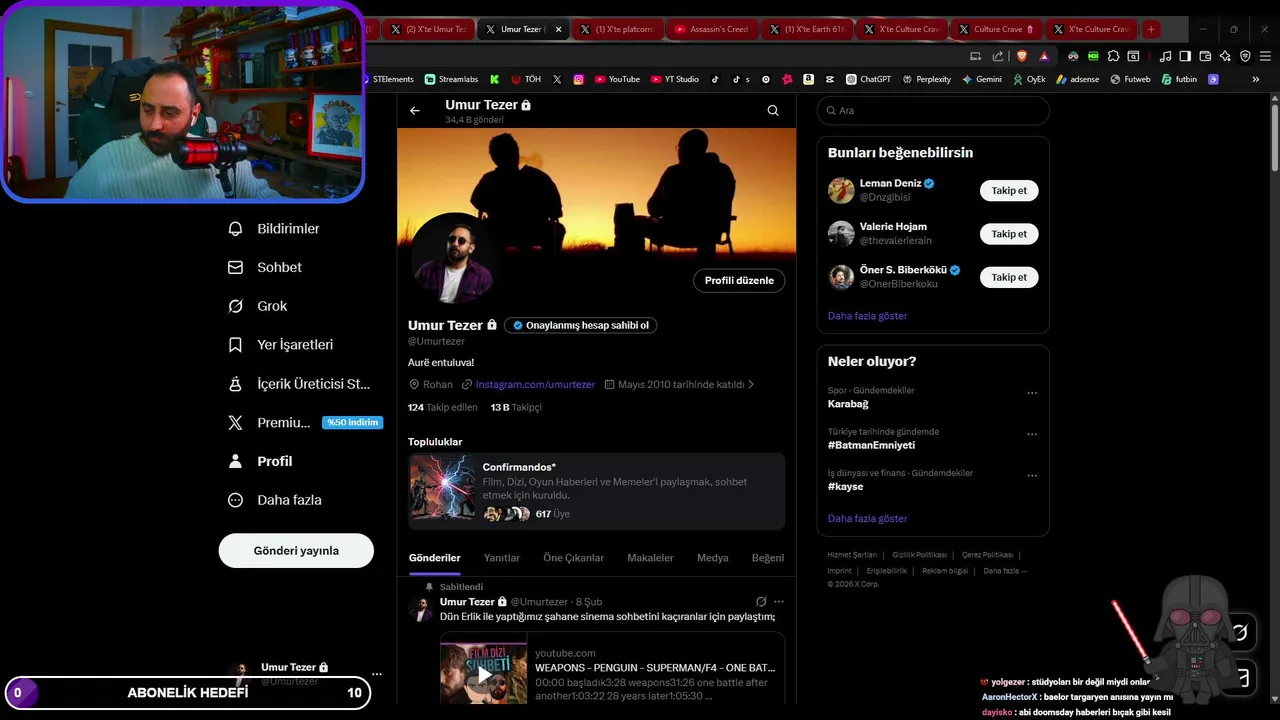1280x720 pixels.
Task: Click the Ara search field
Action: tap(933, 111)
